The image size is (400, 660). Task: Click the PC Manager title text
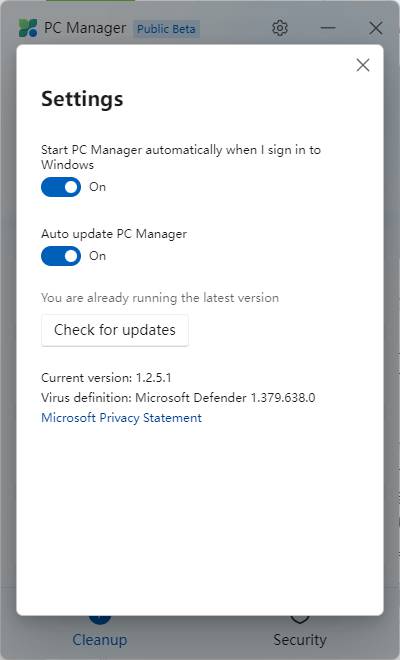85,28
